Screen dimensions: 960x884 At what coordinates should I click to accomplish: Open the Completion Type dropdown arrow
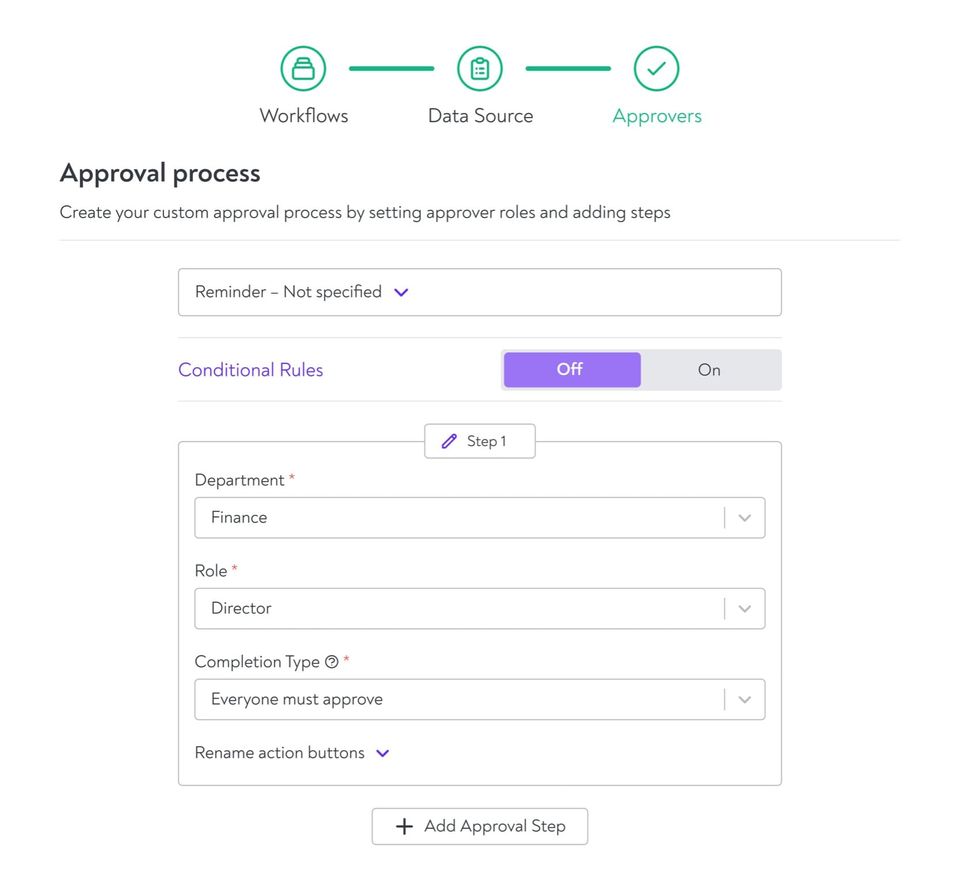[744, 699]
